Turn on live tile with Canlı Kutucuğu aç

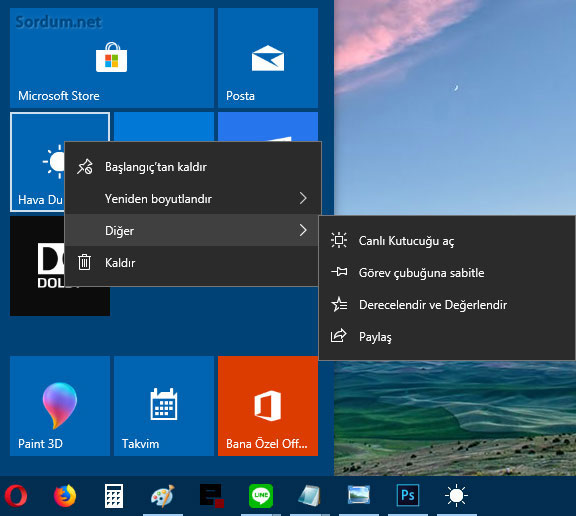[447, 241]
